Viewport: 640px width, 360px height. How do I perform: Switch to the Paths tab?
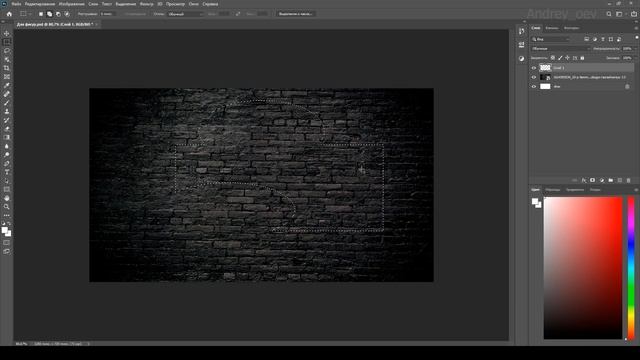(x=571, y=28)
